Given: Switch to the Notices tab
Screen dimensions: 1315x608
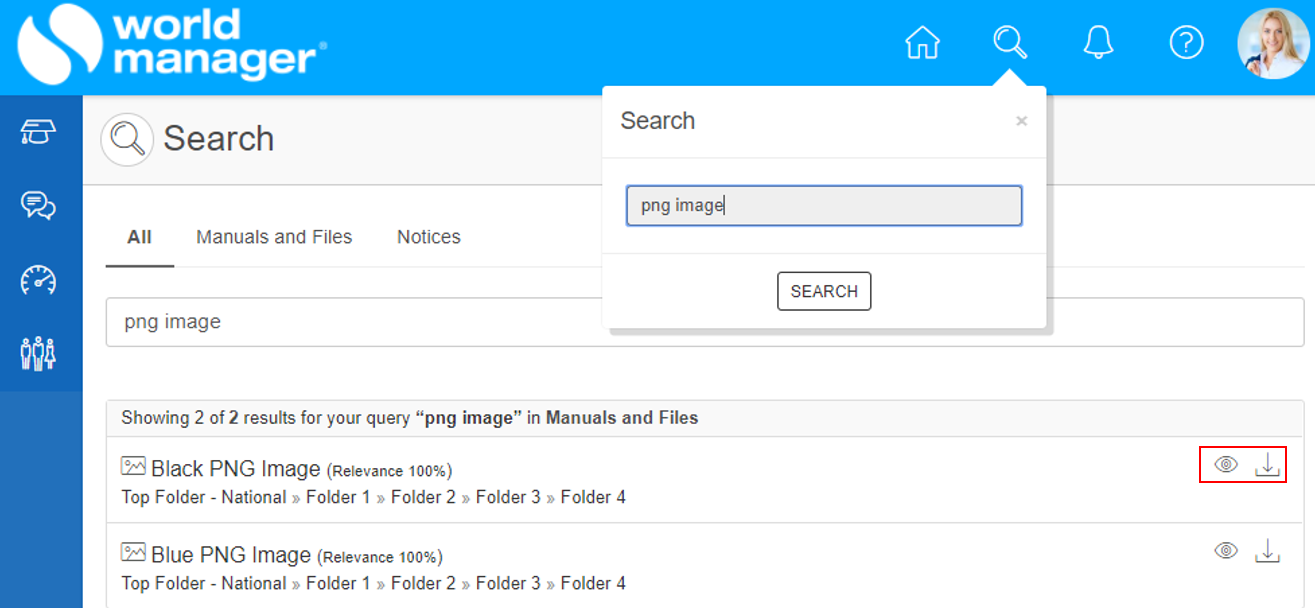Looking at the screenshot, I should 428,237.
